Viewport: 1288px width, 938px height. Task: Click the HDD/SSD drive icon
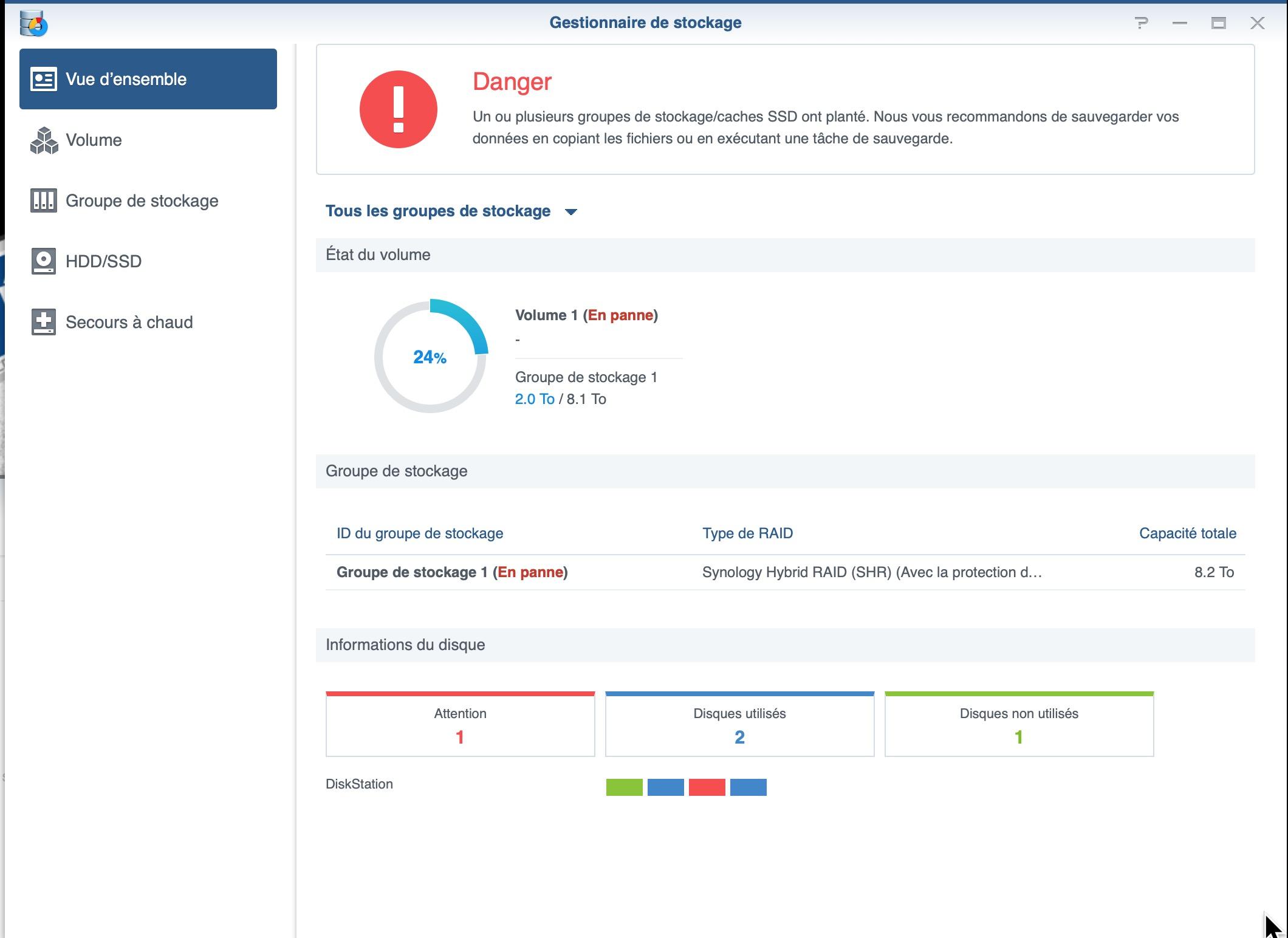(x=44, y=261)
